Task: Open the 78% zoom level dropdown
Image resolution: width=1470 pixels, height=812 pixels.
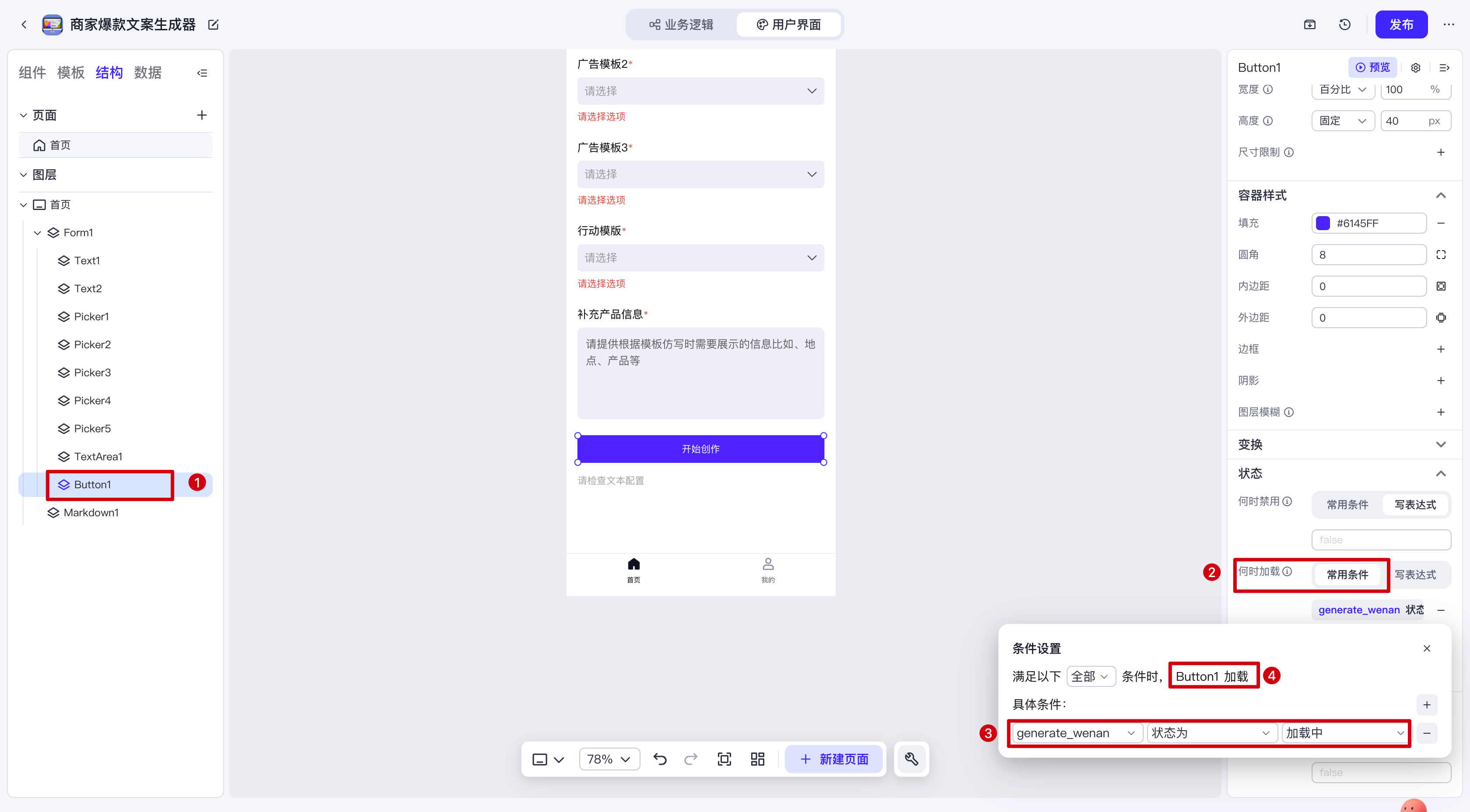Action: tap(609, 759)
